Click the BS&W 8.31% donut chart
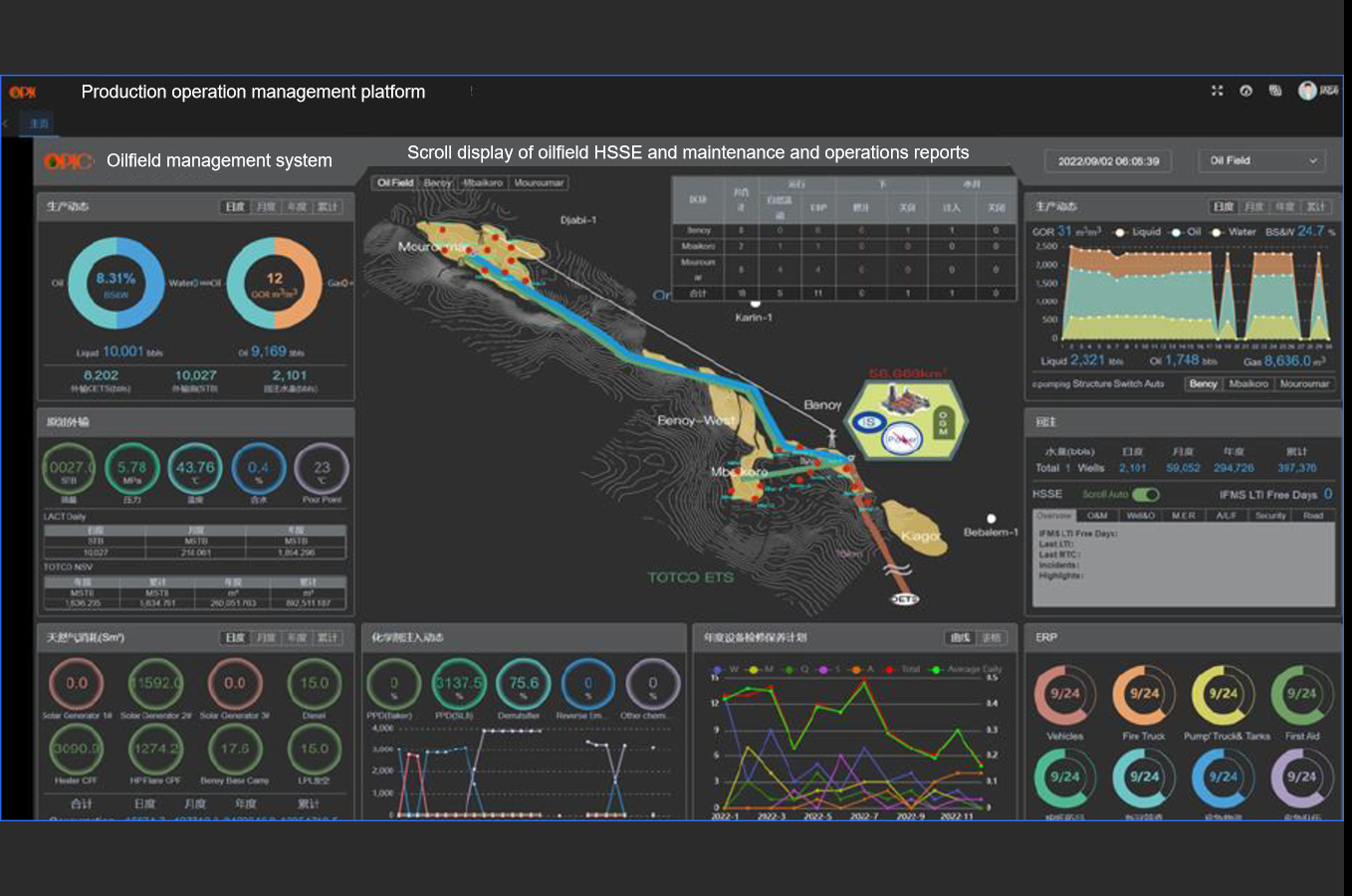Screen dimensions: 1352x896 point(115,284)
